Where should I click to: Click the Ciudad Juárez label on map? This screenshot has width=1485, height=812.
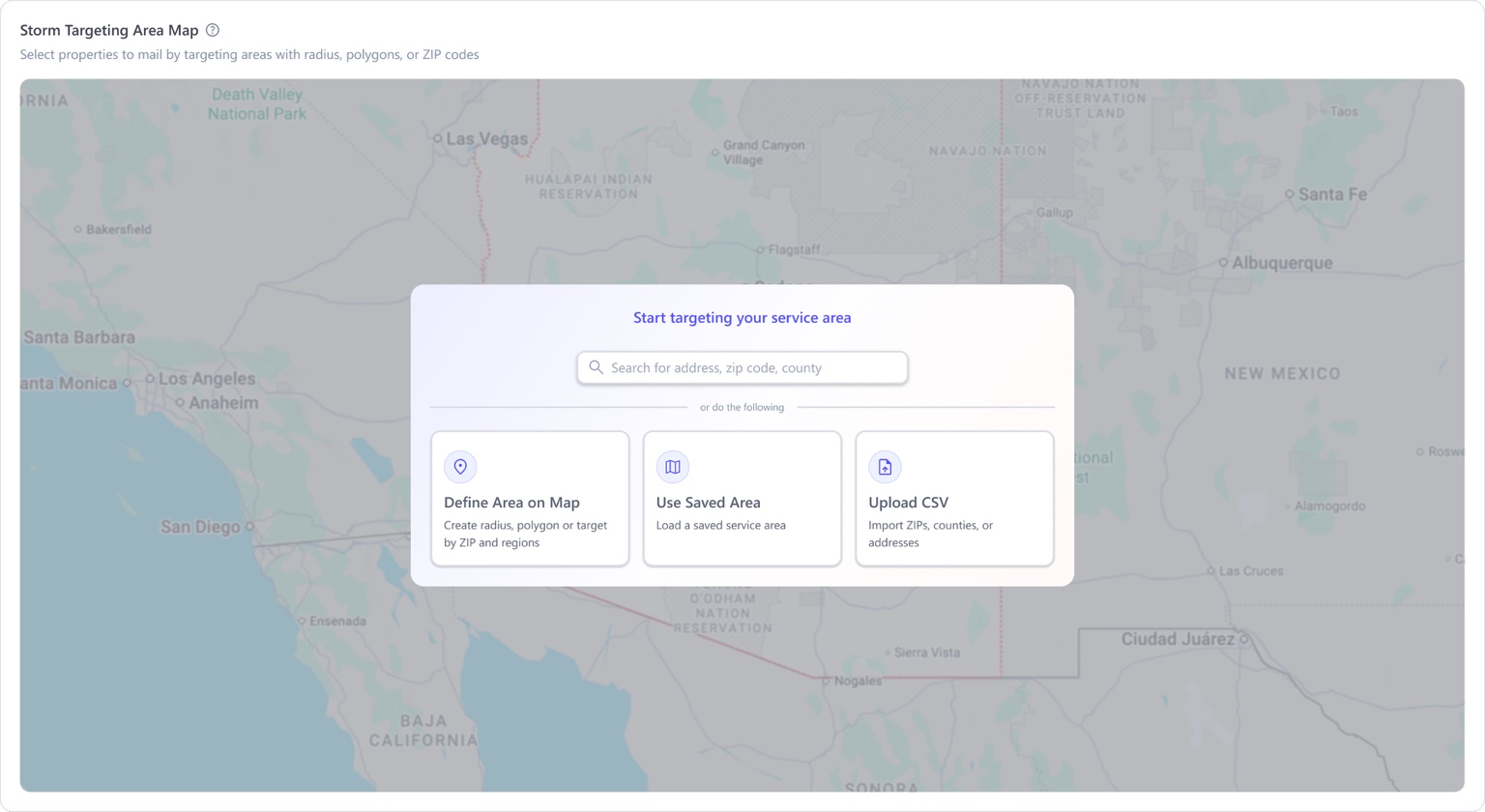point(1178,639)
